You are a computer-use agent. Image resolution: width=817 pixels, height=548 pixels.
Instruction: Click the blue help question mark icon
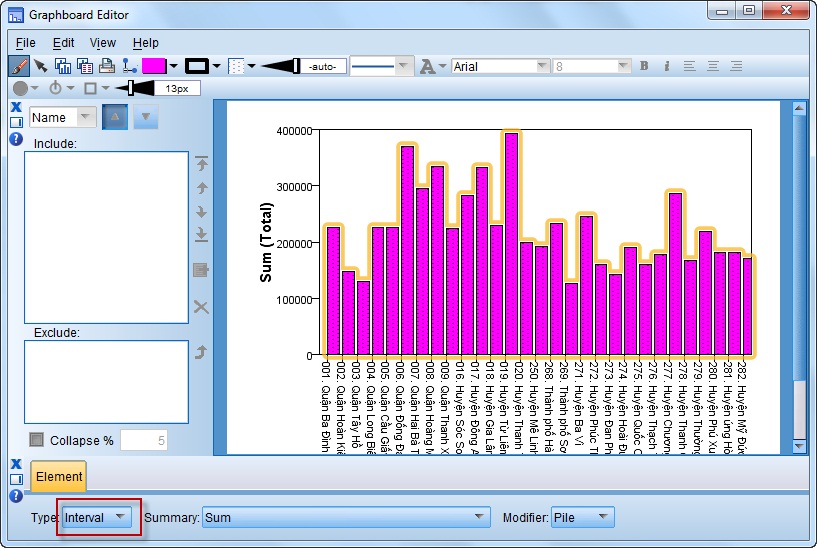[x=16, y=139]
